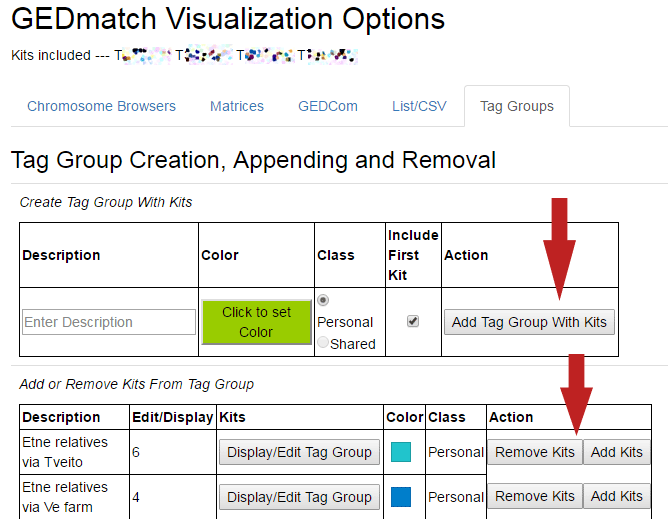Click 'Etne relatives via Ve farm' description text
Image resolution: width=668 pixels, height=519 pixels.
pyautogui.click(x=65, y=497)
